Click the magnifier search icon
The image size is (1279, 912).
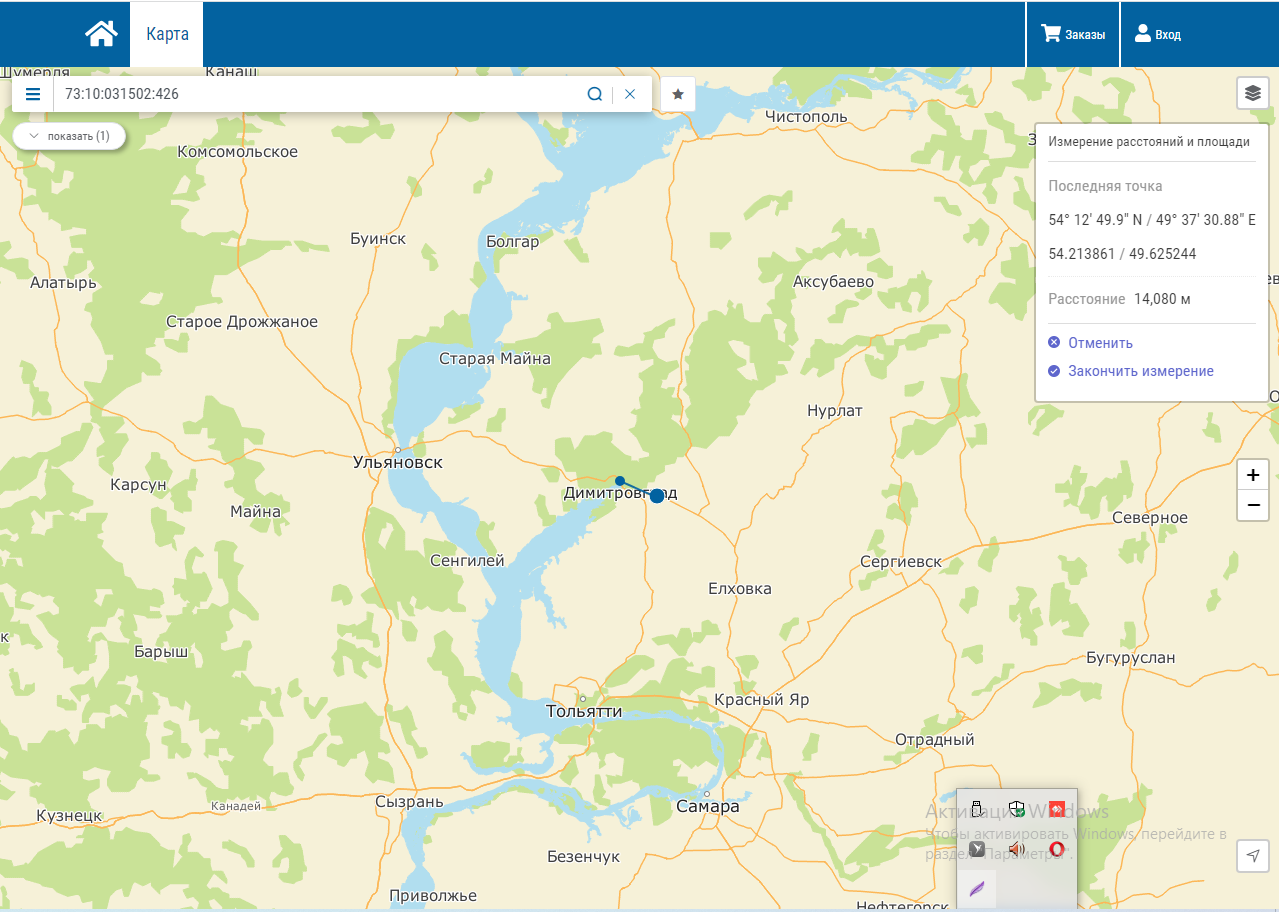coord(594,94)
